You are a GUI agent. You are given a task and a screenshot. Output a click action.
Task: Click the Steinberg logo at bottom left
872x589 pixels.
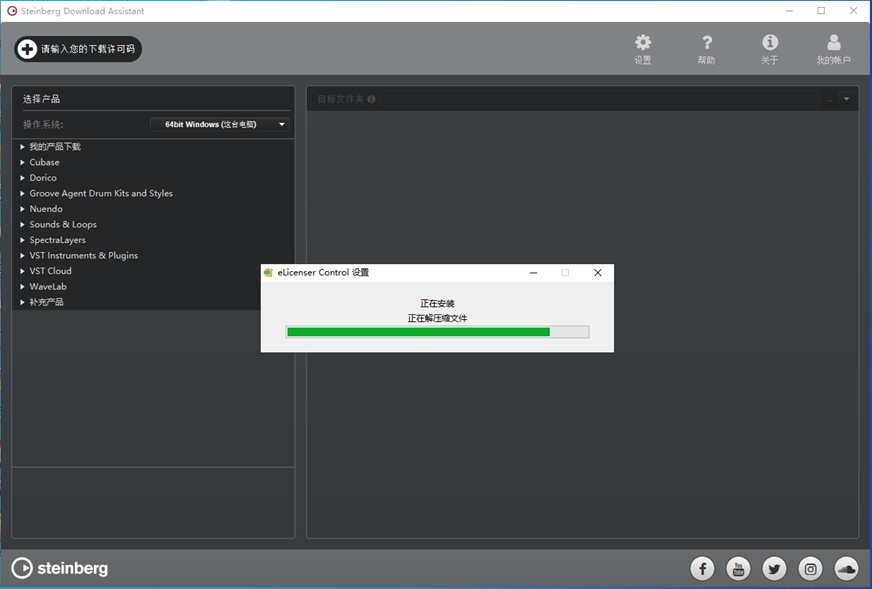tap(60, 569)
